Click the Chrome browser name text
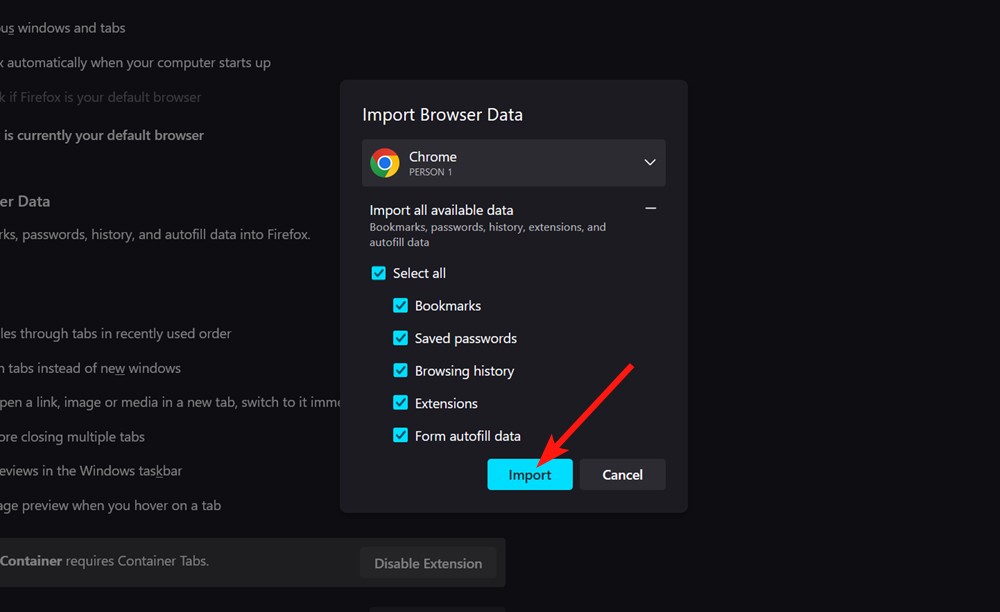 [432, 157]
